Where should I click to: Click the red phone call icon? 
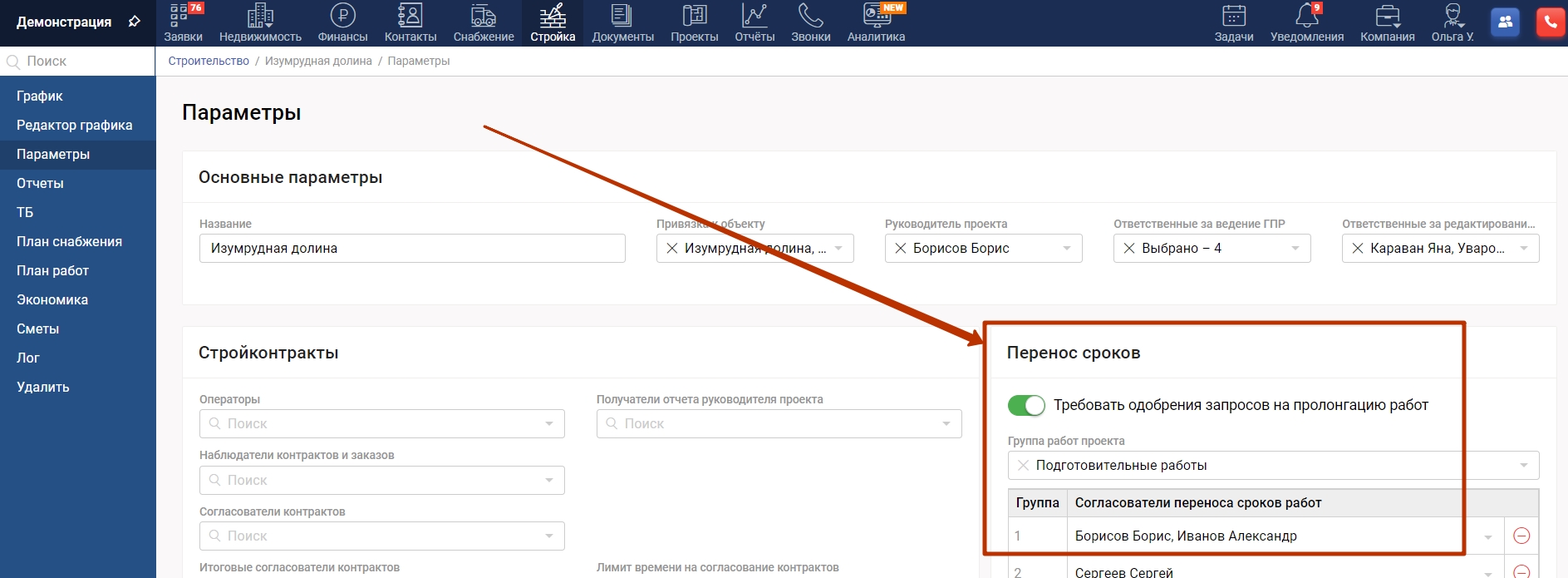(1550, 22)
